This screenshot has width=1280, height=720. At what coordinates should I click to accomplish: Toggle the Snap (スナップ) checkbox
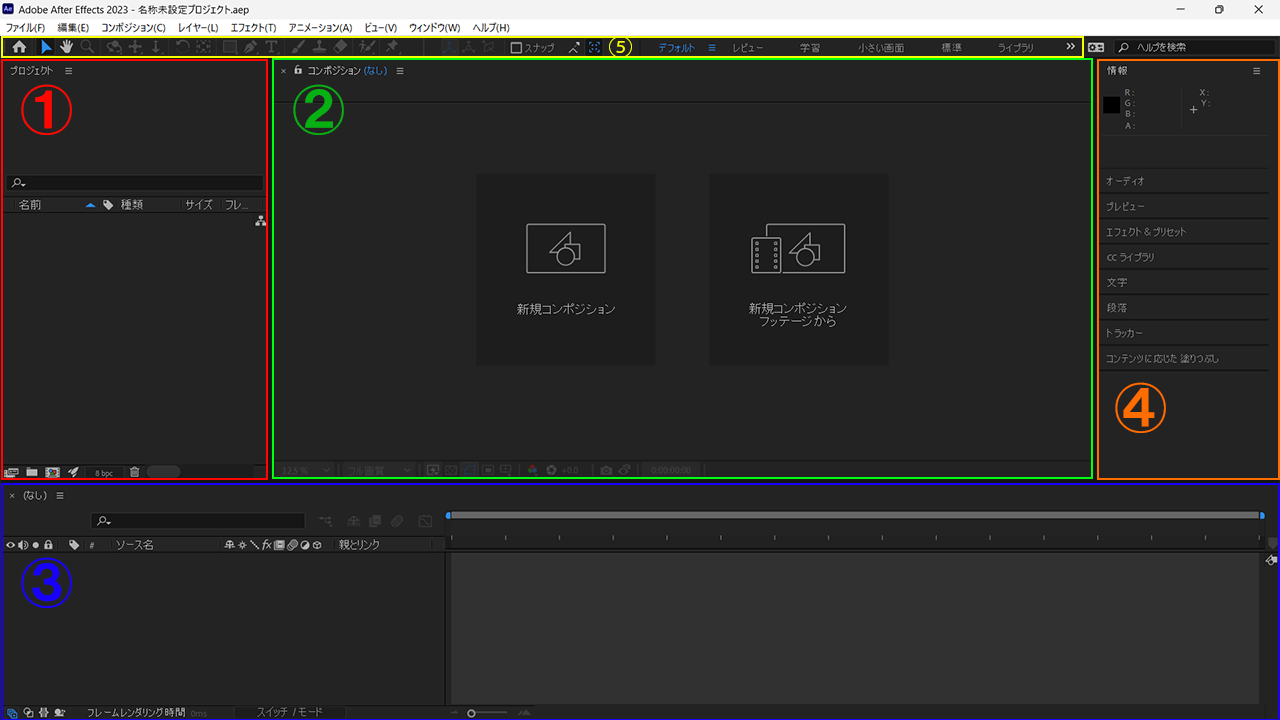(x=516, y=47)
